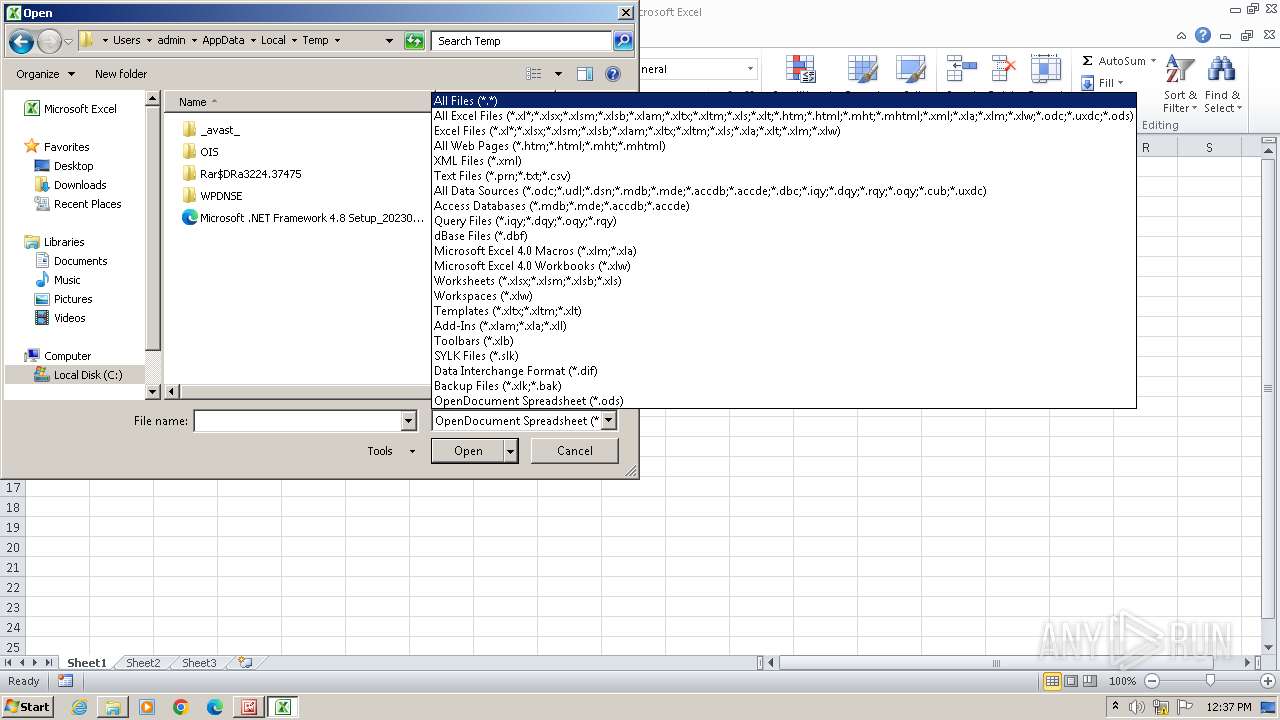Click the Start button
The image size is (1280, 720).
click(27, 707)
